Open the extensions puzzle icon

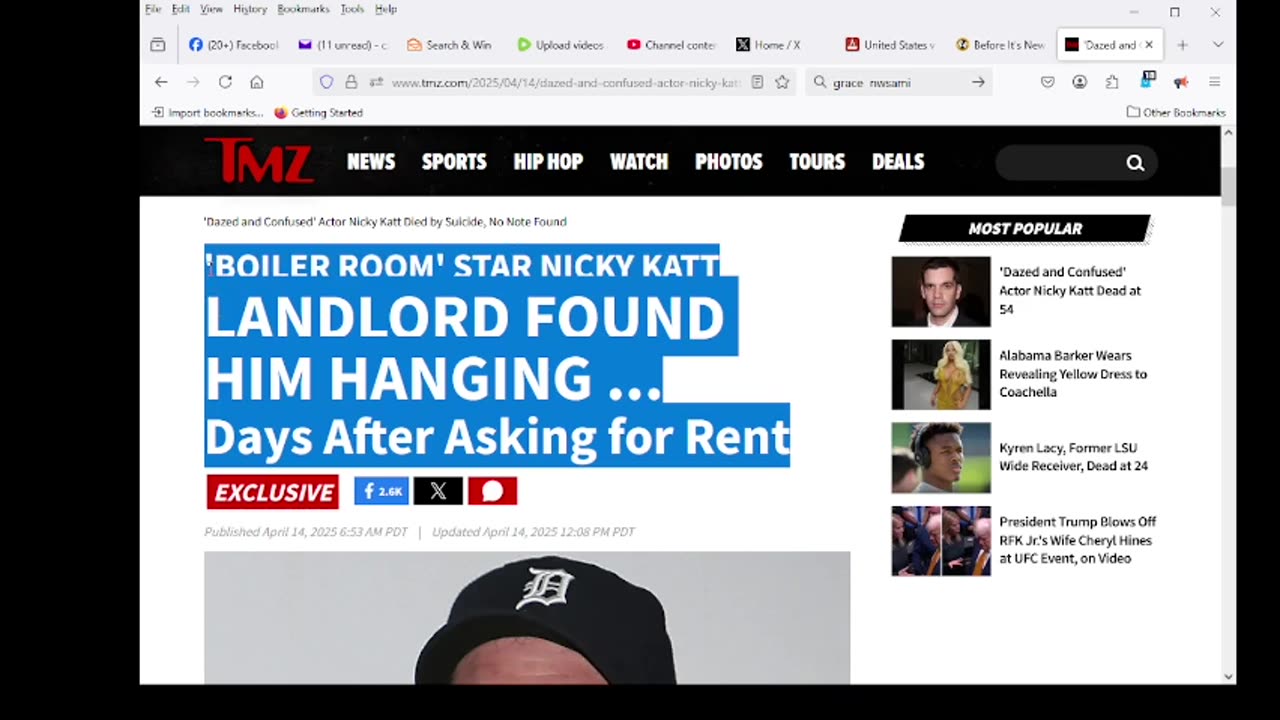(x=1112, y=82)
